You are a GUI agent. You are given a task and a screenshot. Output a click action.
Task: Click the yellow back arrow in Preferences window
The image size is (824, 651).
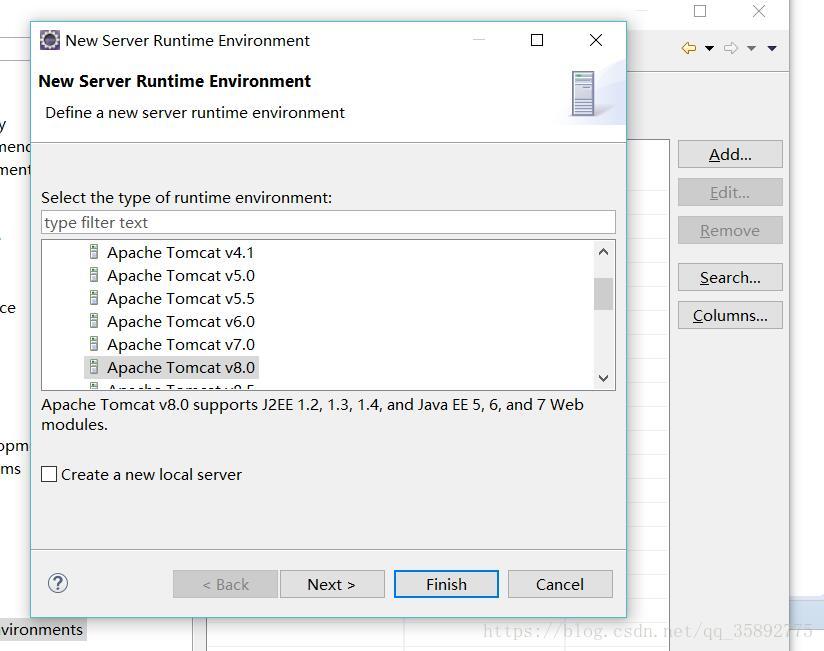688,48
